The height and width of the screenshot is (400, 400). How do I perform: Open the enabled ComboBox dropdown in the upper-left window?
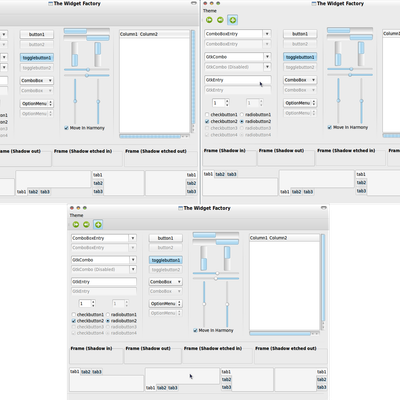[x=37, y=81]
